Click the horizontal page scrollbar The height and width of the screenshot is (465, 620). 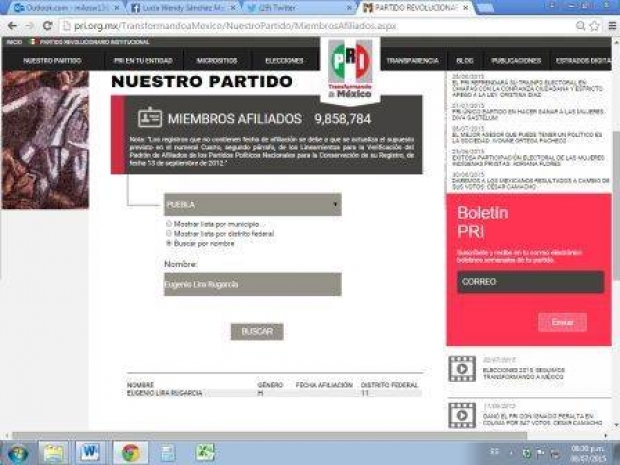pos(269,435)
